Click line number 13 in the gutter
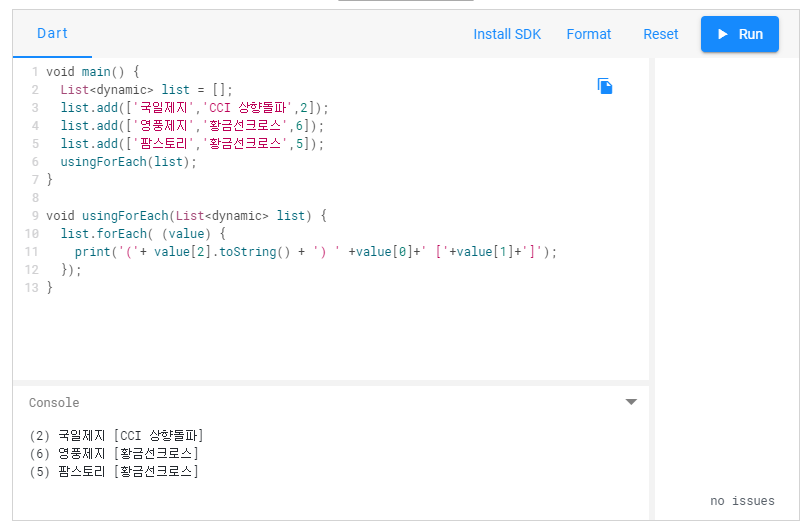This screenshot has width=810, height=527. pyautogui.click(x=32, y=288)
